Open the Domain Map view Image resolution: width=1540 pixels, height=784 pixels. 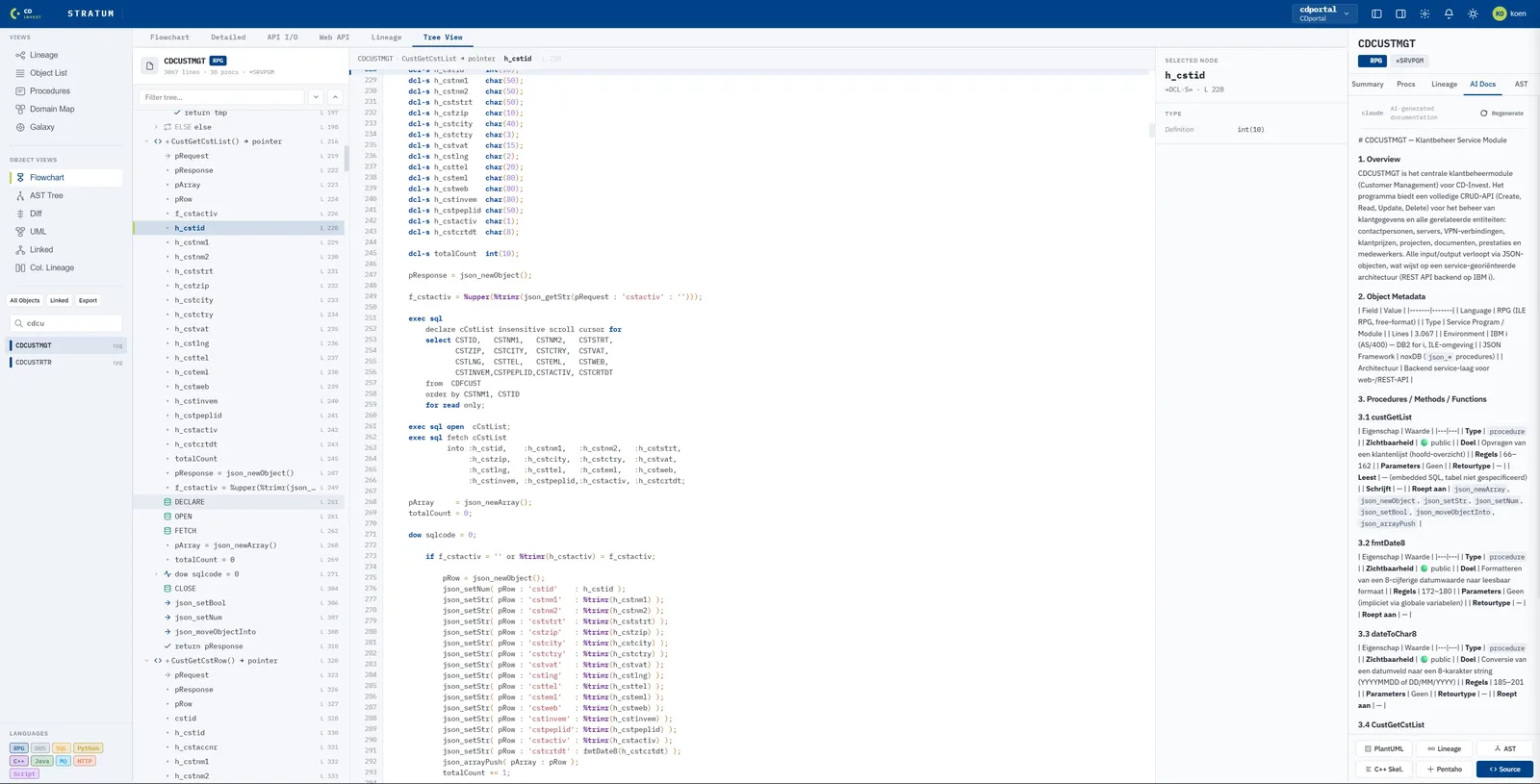[65, 109]
